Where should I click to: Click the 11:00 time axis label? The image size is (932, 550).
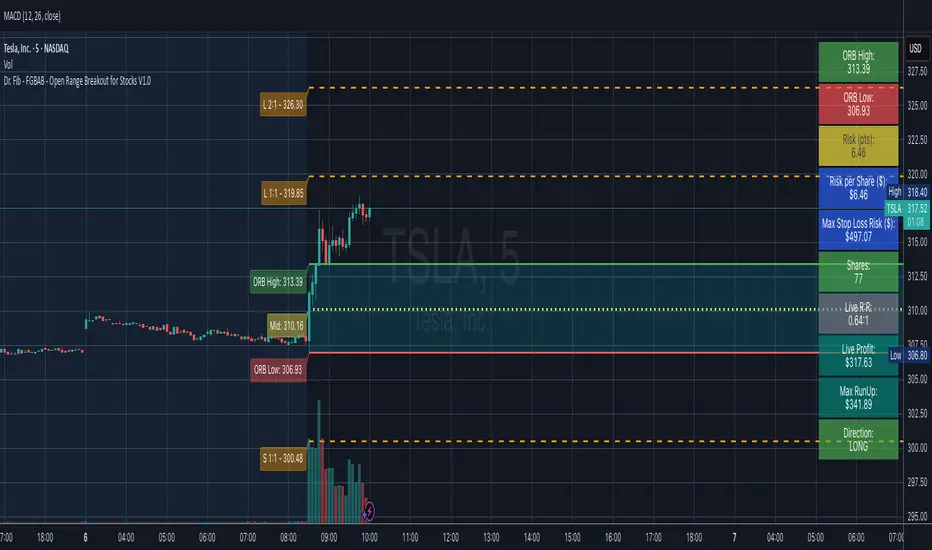tap(410, 538)
